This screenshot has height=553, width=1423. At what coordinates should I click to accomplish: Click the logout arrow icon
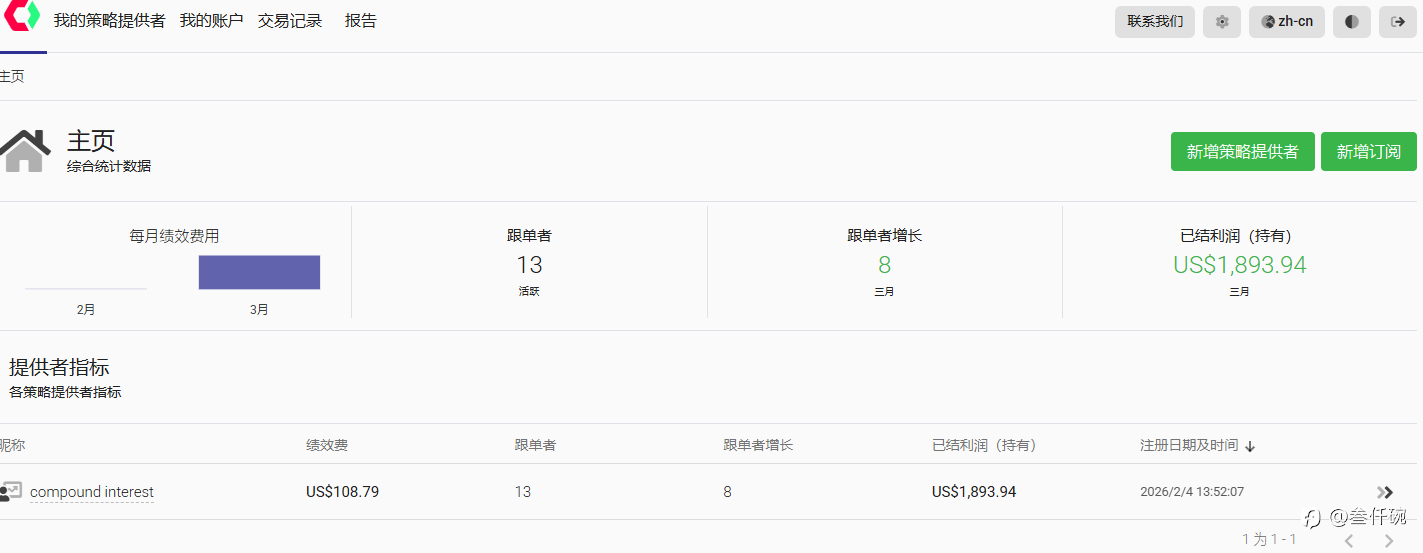pyautogui.click(x=1398, y=22)
